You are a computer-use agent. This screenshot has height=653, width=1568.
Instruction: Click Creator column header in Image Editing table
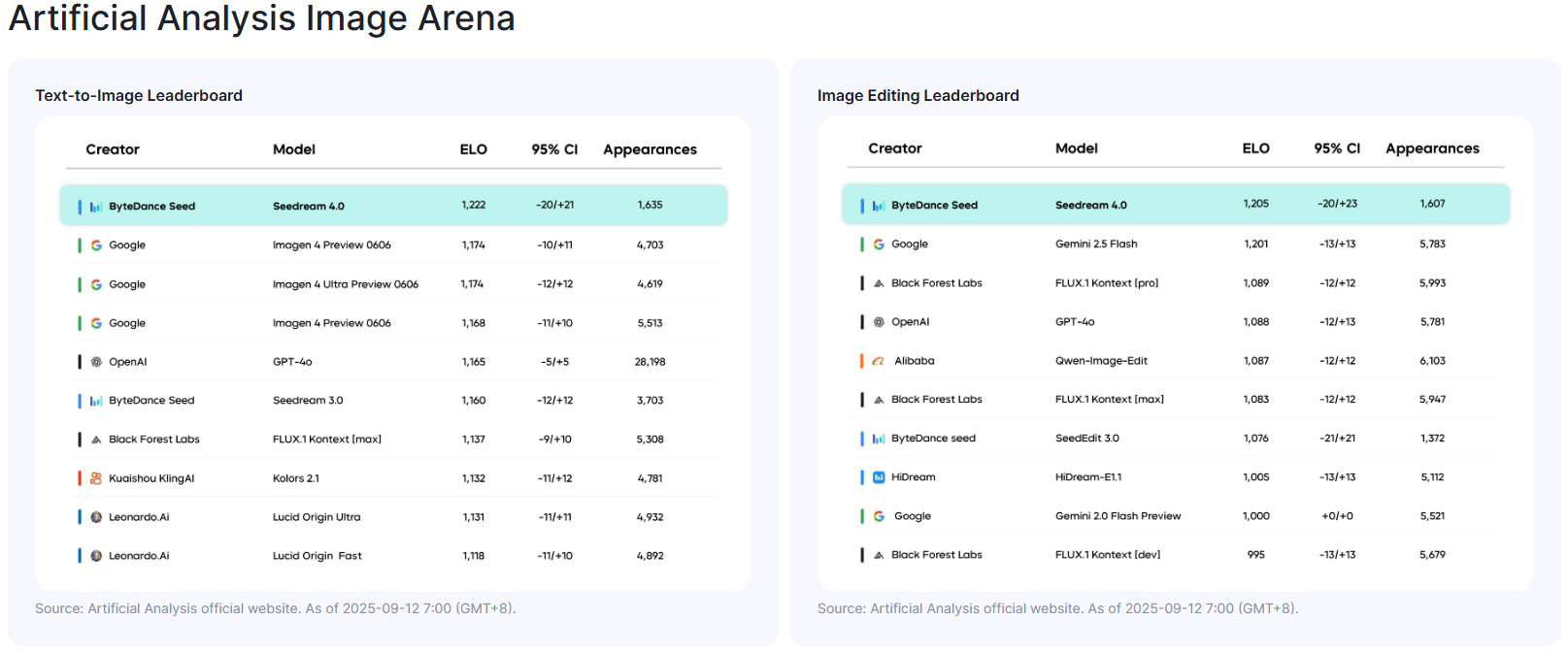click(x=895, y=148)
